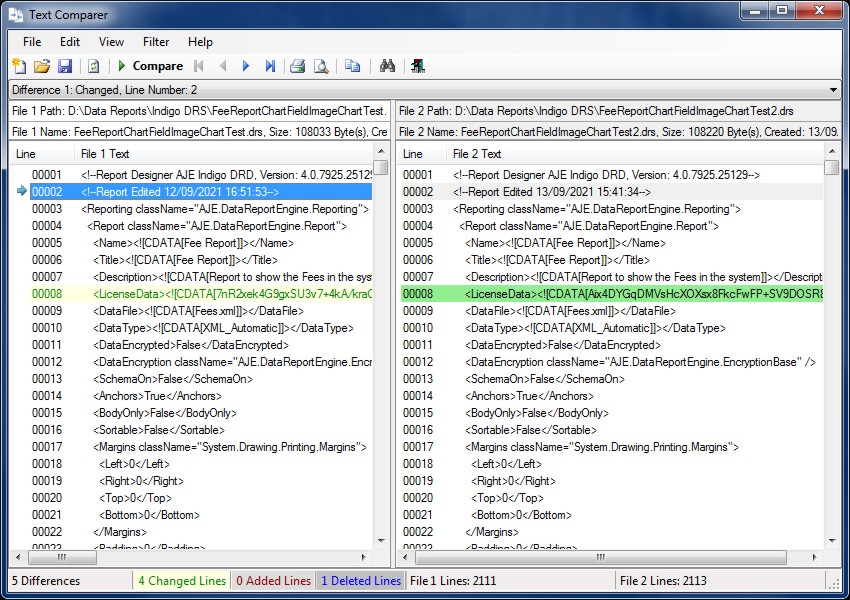Image resolution: width=850 pixels, height=600 pixels.
Task: Toggle the 4 Changed Lines filter
Action: [x=182, y=580]
